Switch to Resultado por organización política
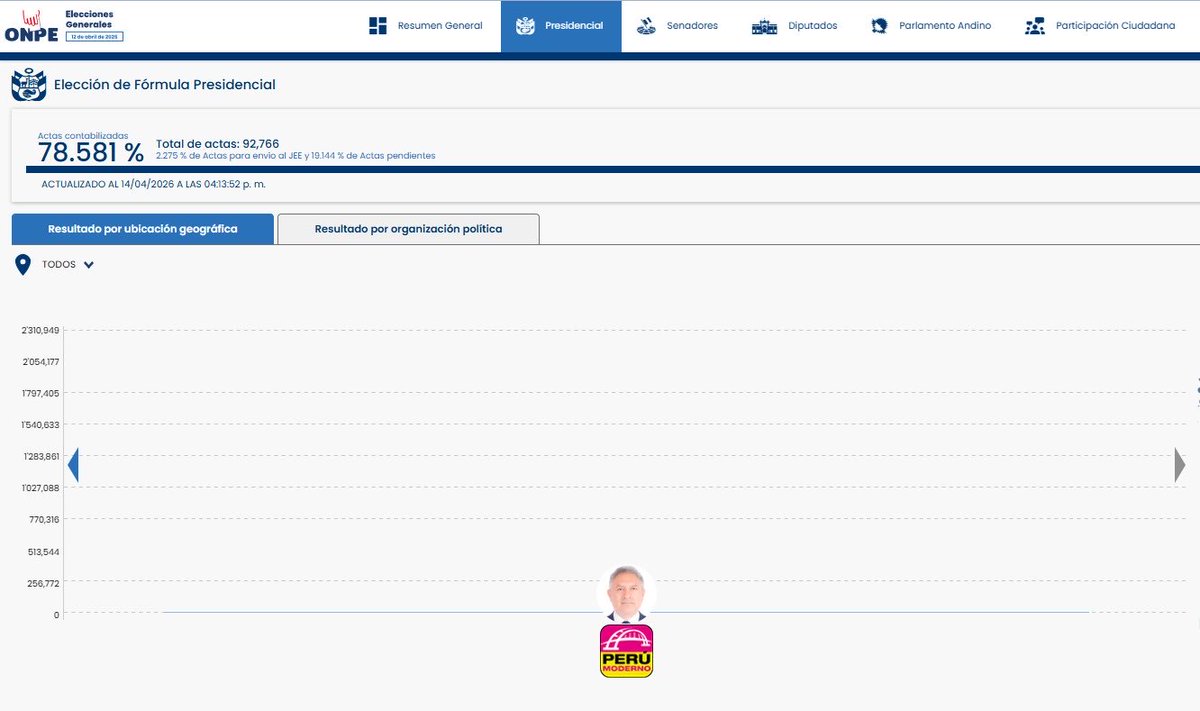Screen dimensions: 1200x711 pyautogui.click(x=408, y=229)
